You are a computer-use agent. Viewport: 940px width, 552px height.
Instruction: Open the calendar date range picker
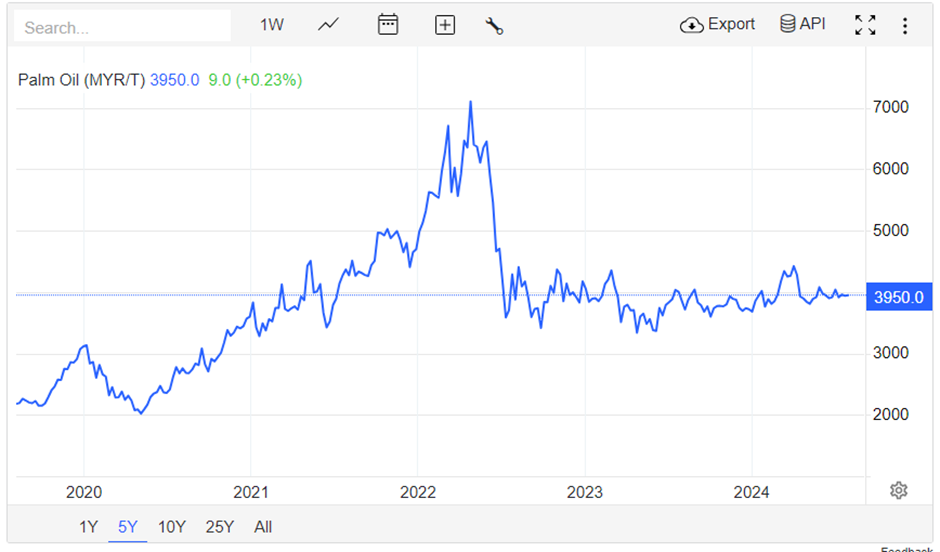[x=388, y=25]
